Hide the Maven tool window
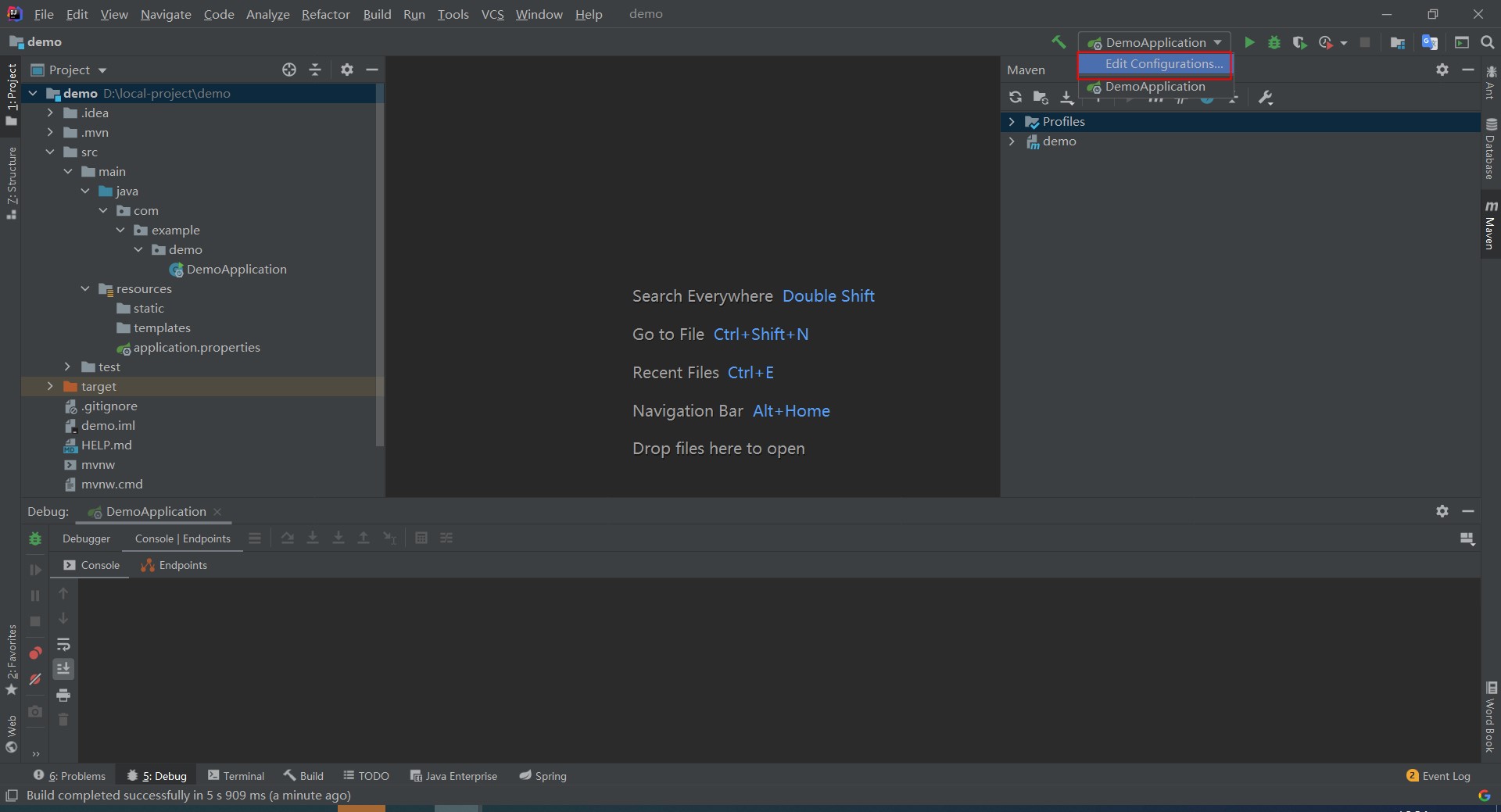 (x=1468, y=70)
